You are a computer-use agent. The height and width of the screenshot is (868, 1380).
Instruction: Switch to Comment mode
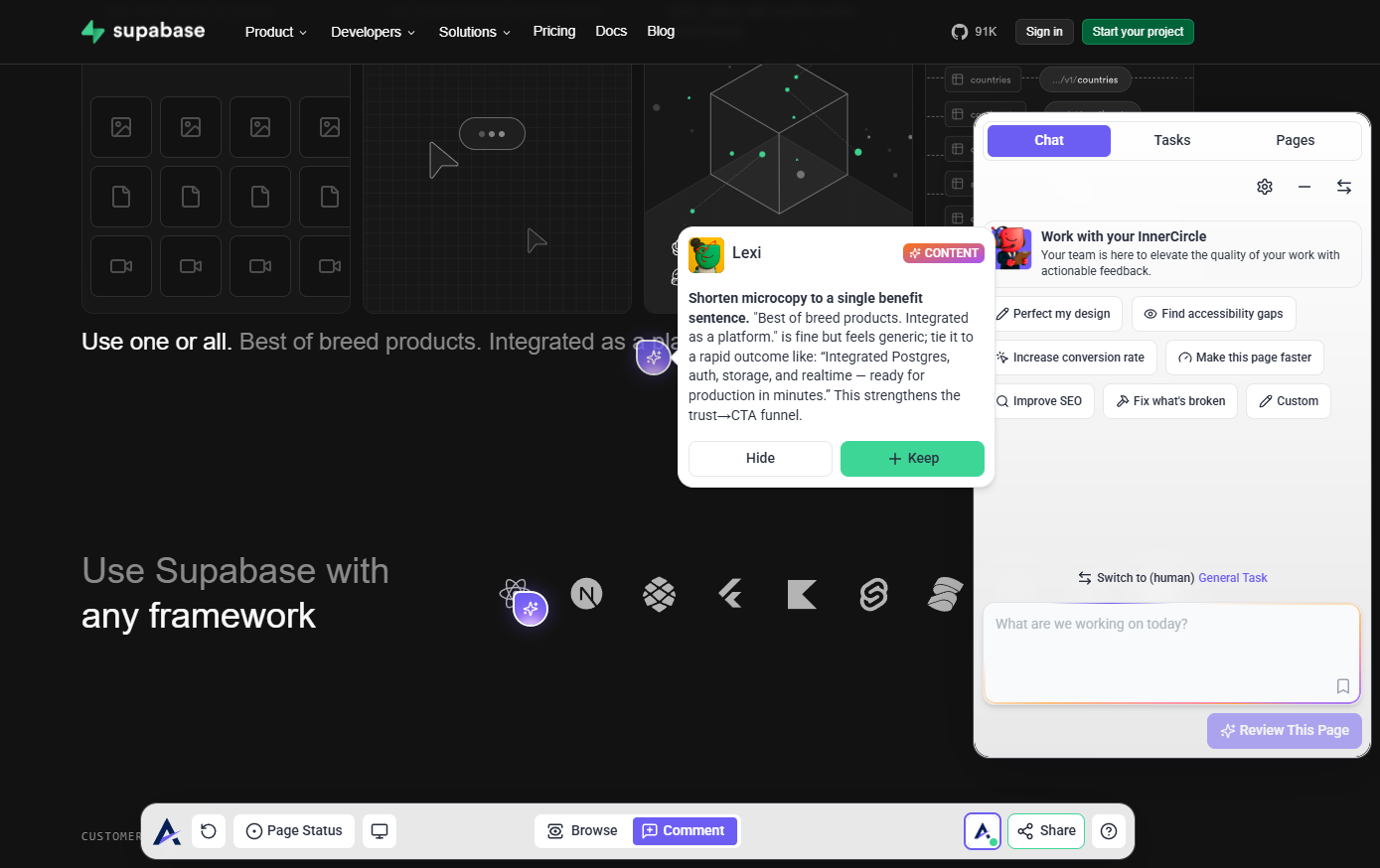tap(685, 831)
